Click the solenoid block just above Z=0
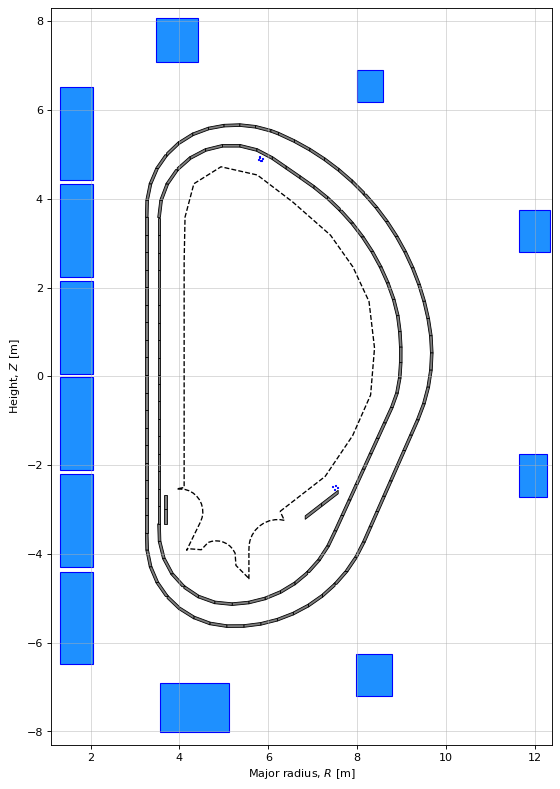560x789 pixels. click(x=77, y=328)
